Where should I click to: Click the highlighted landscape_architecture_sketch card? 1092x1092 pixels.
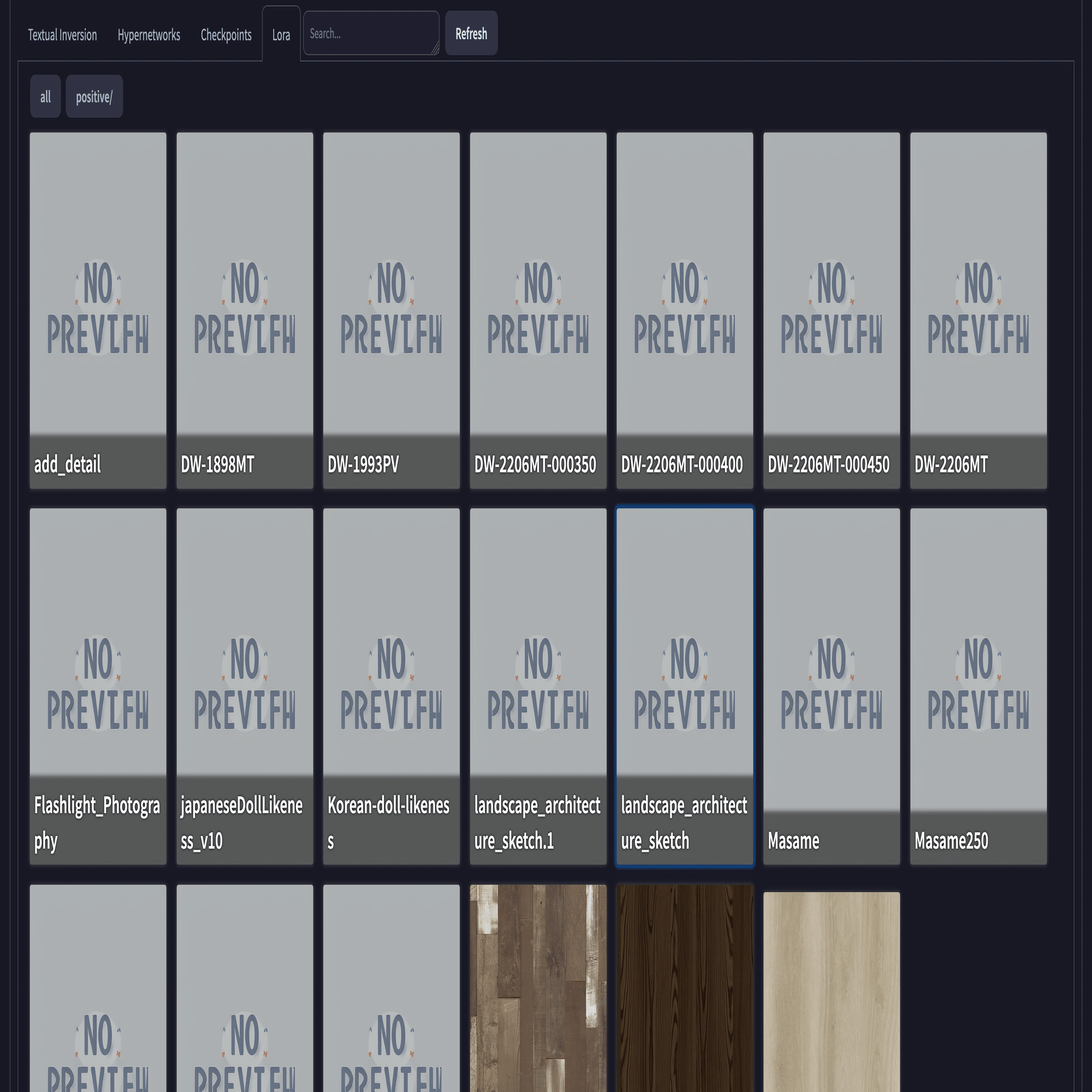click(x=685, y=686)
